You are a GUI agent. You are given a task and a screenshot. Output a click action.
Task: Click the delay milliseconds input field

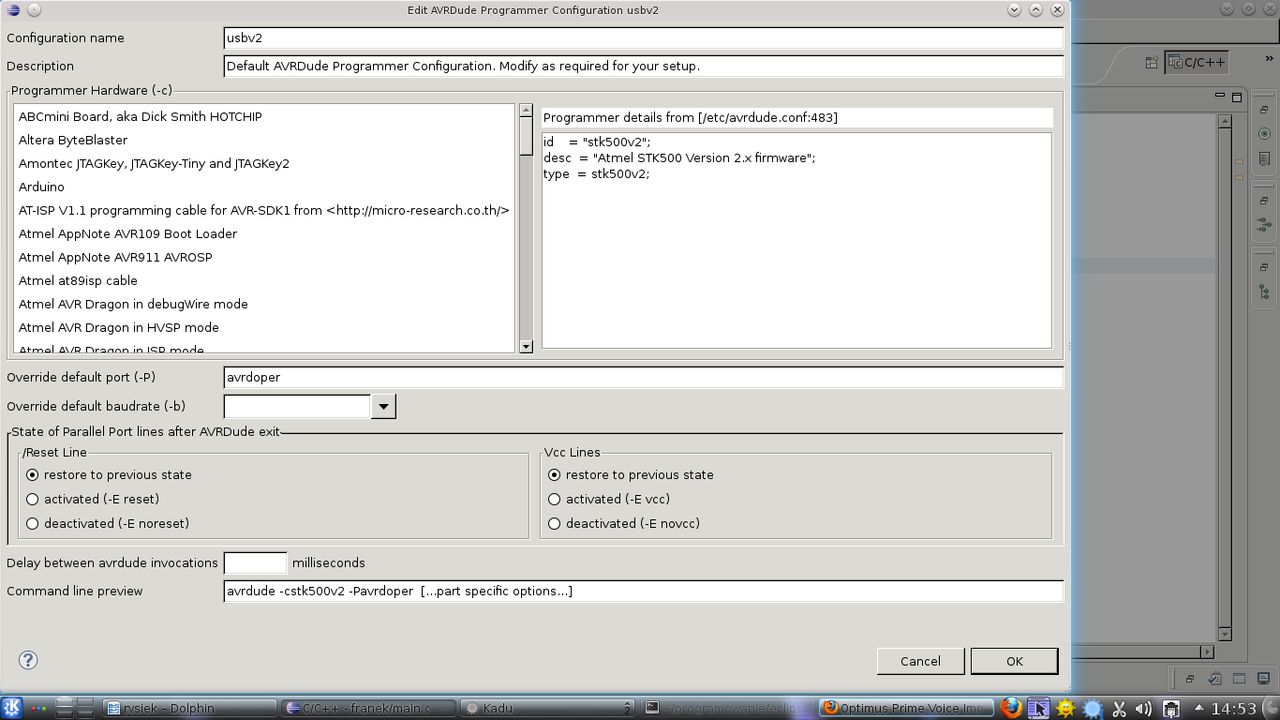tap(255, 563)
